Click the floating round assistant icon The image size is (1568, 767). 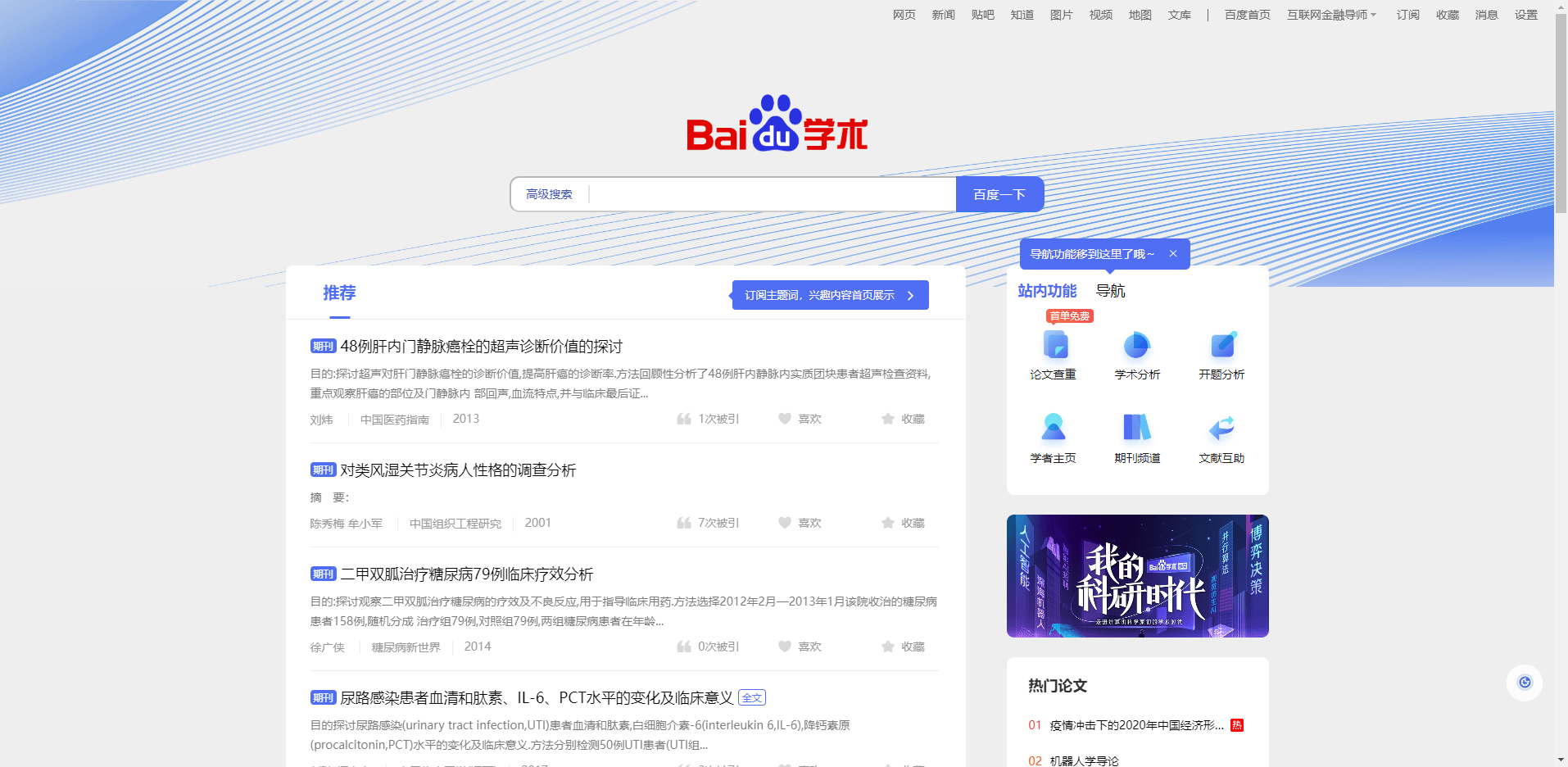(x=1524, y=683)
